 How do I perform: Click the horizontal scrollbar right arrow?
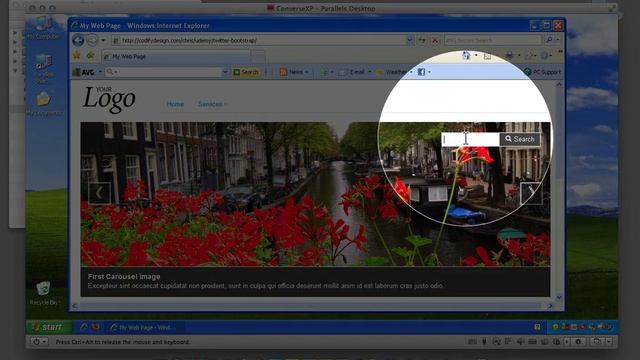pos(550,306)
